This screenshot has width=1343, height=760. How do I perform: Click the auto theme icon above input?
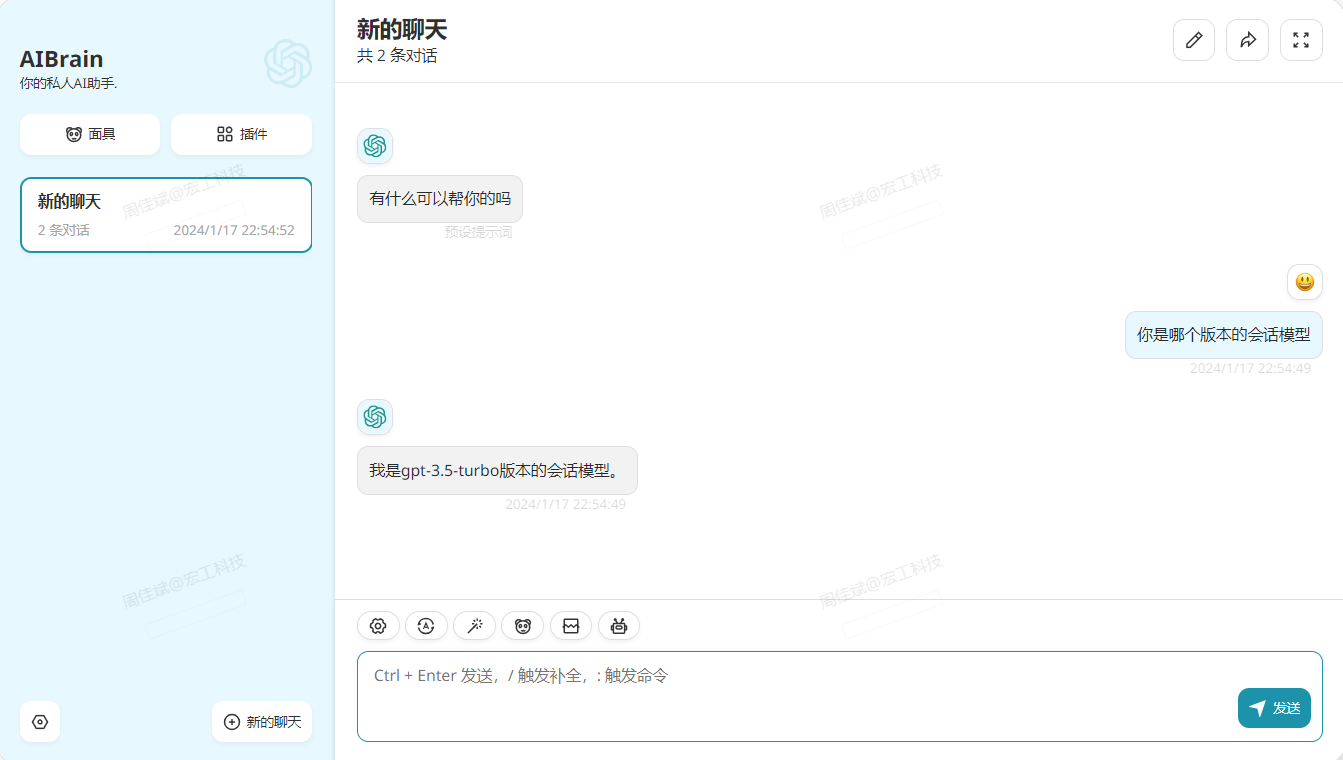point(426,626)
